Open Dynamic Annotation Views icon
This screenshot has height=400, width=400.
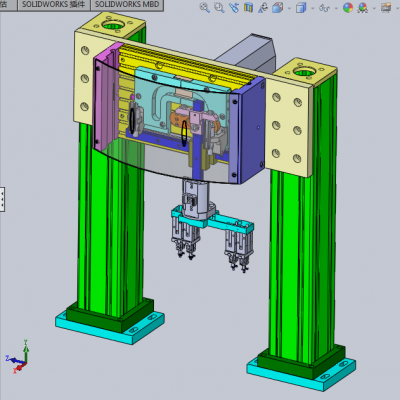pos(263,7)
